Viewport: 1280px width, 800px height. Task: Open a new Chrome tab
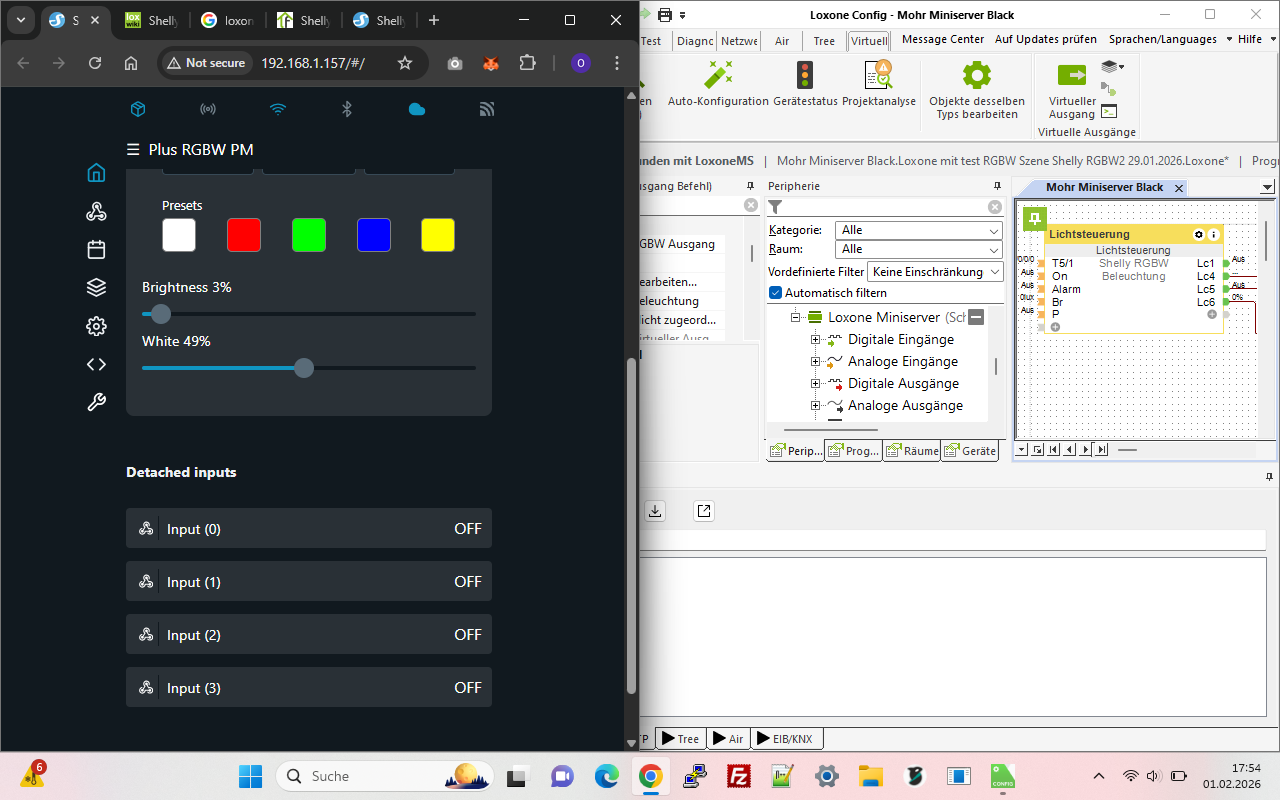pyautogui.click(x=434, y=20)
